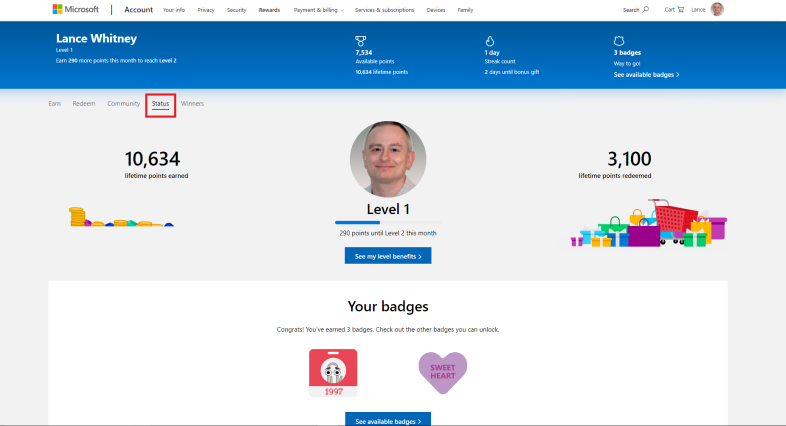Click the 10,634 lifetime points earned value
This screenshot has height=426, width=786.
pyautogui.click(x=152, y=159)
